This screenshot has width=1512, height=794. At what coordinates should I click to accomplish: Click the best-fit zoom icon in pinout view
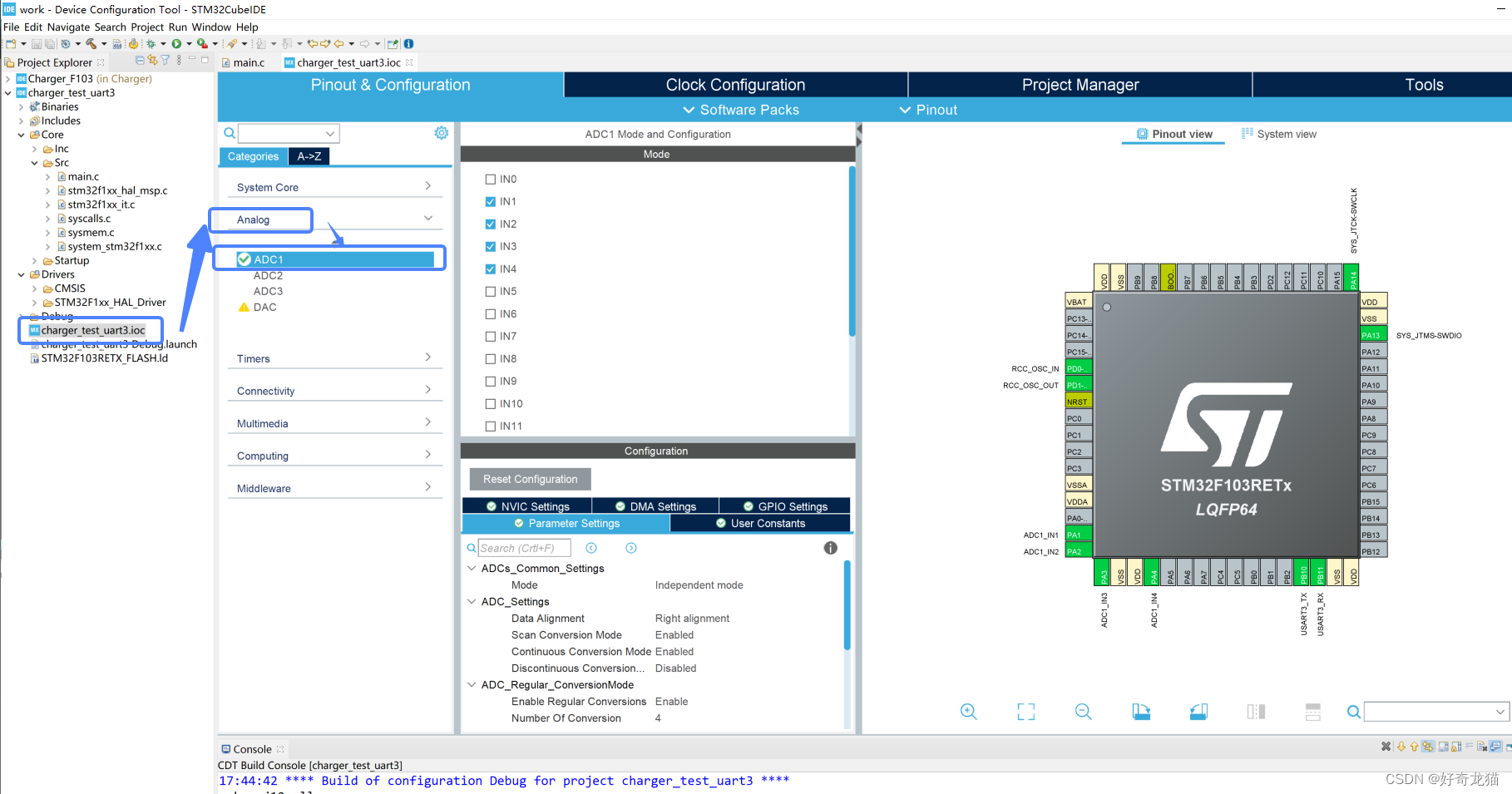1025,712
